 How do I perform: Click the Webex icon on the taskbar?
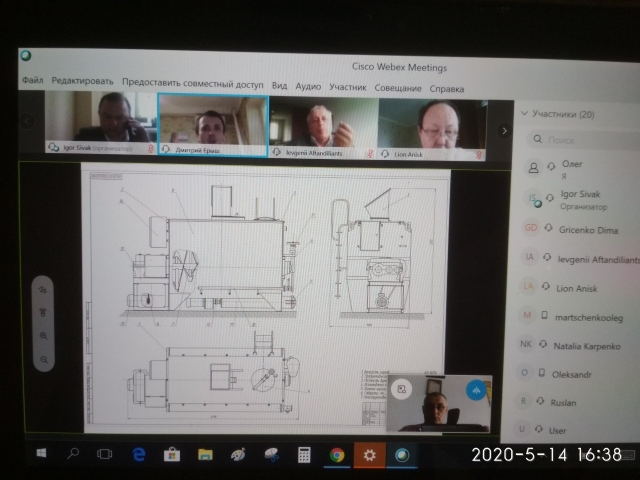point(402,455)
